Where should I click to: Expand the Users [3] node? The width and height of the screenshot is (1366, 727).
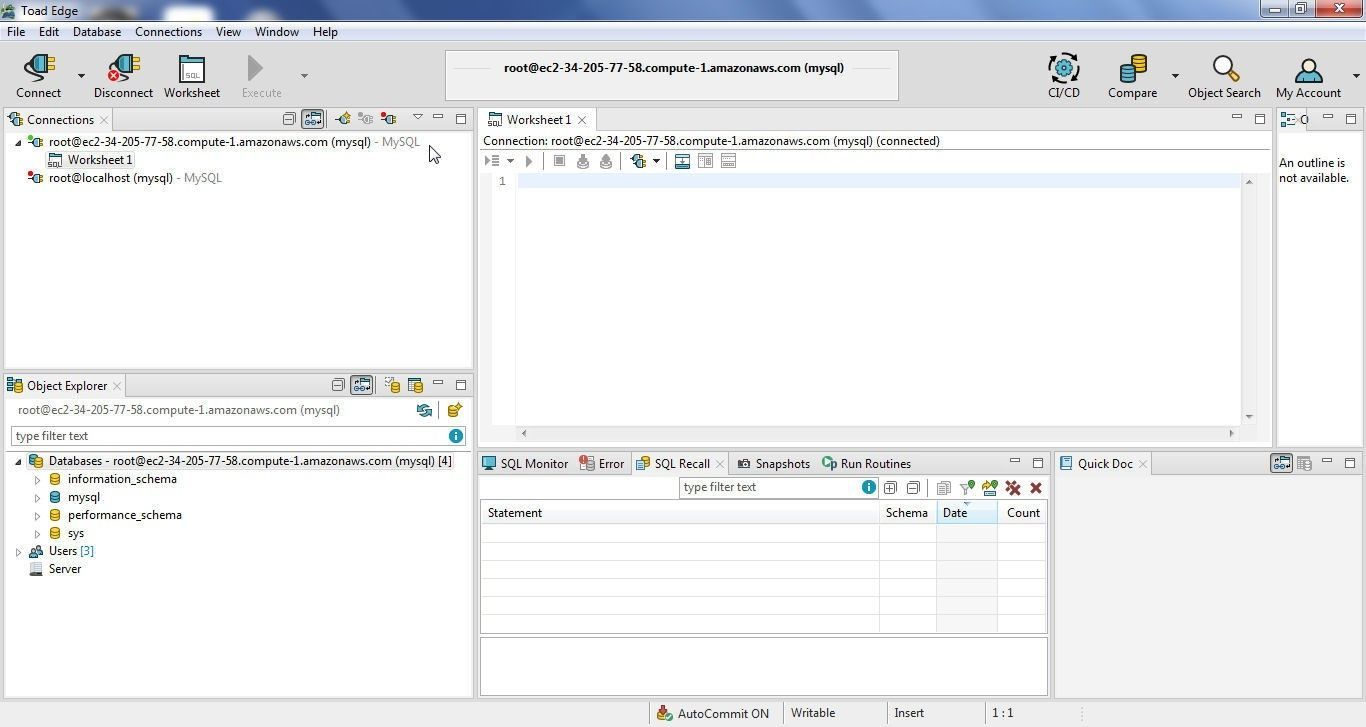(18, 552)
